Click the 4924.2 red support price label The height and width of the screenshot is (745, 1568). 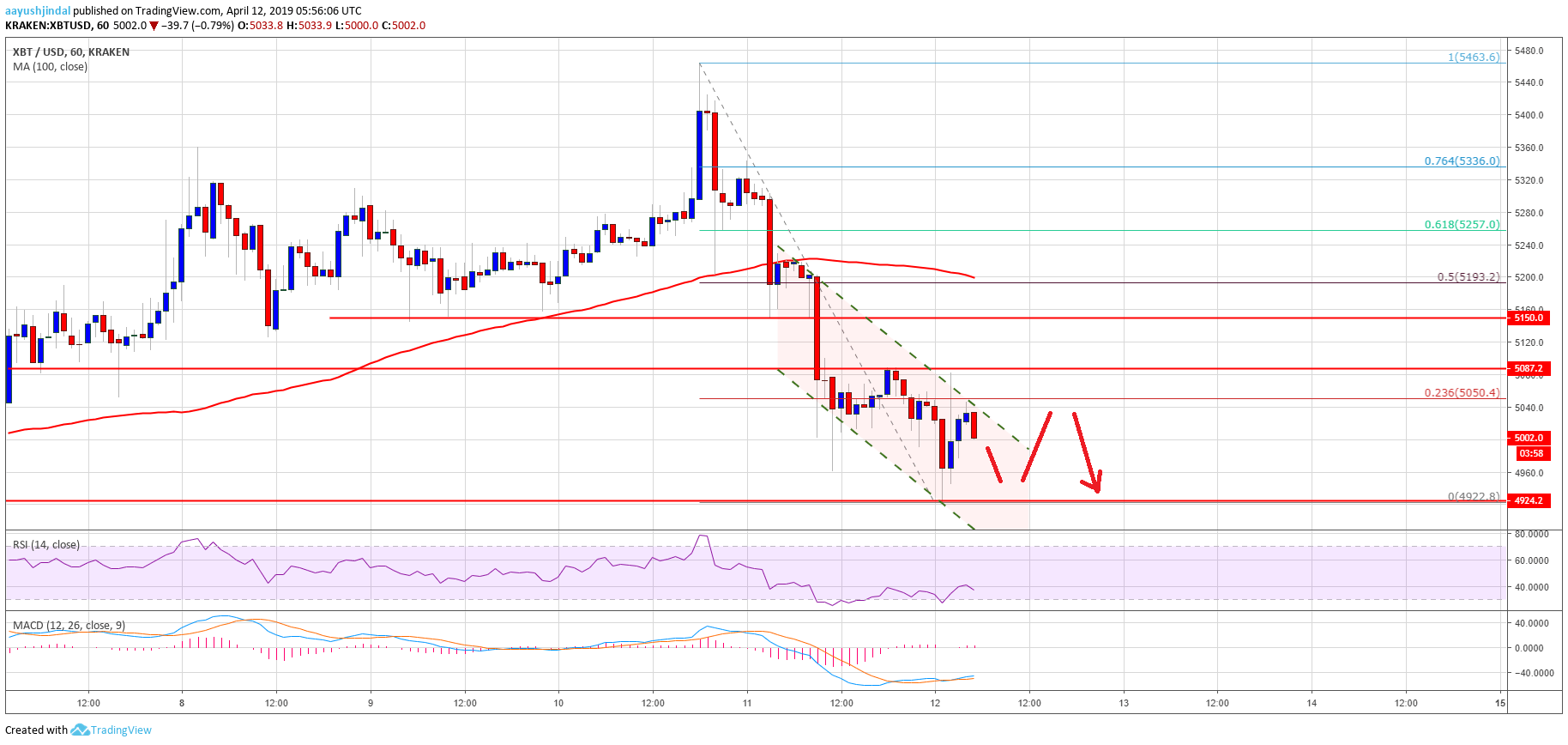[x=1529, y=500]
